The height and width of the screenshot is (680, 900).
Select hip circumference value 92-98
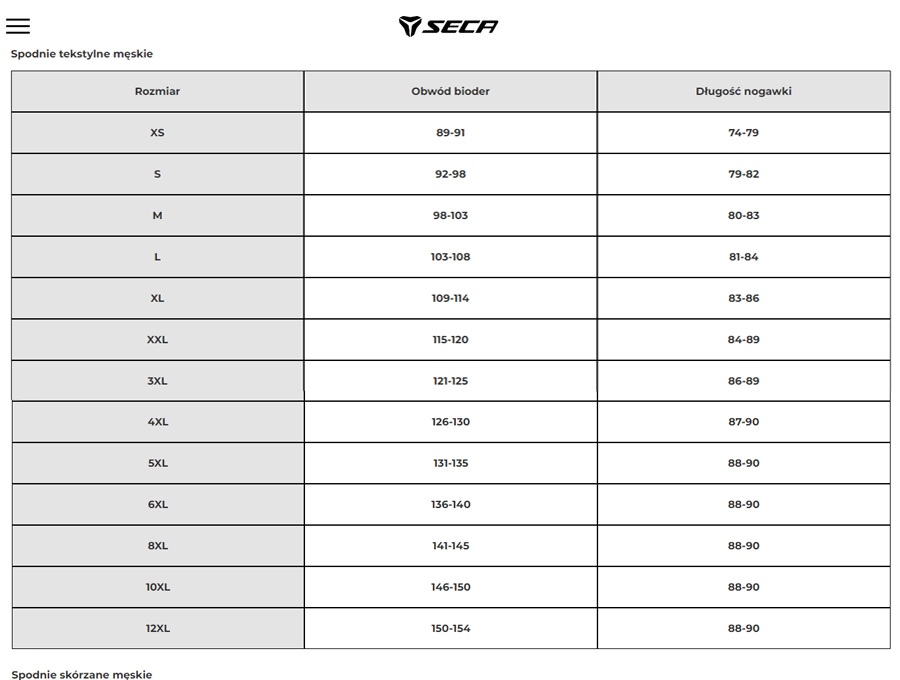(450, 174)
